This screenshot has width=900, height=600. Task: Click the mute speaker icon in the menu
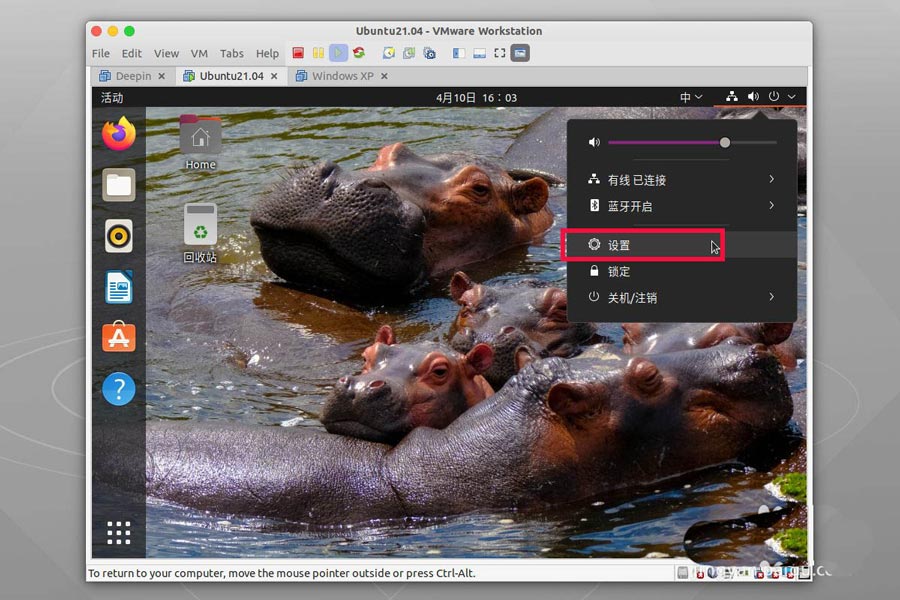click(x=593, y=141)
